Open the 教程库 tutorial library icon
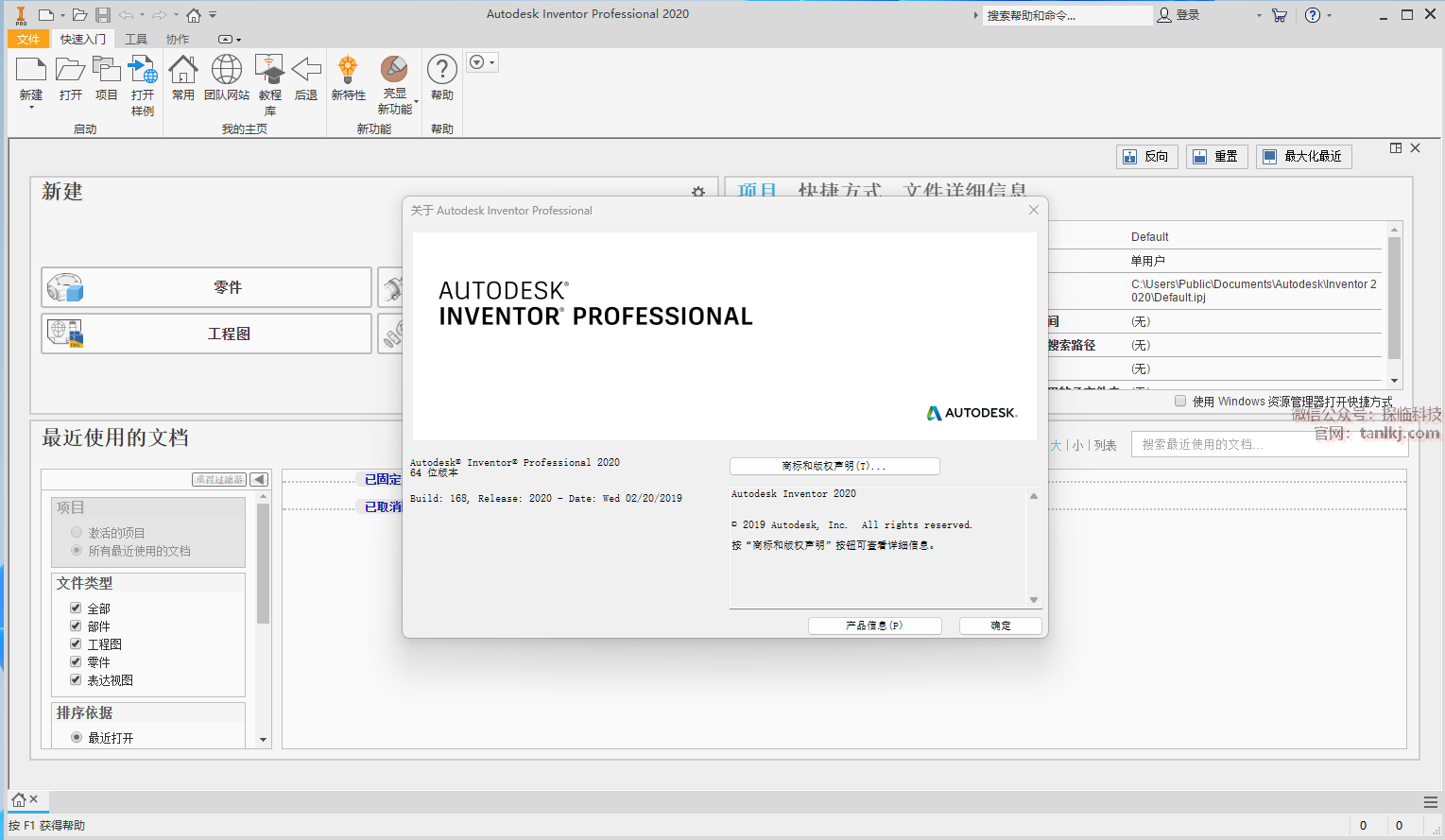 tap(269, 71)
